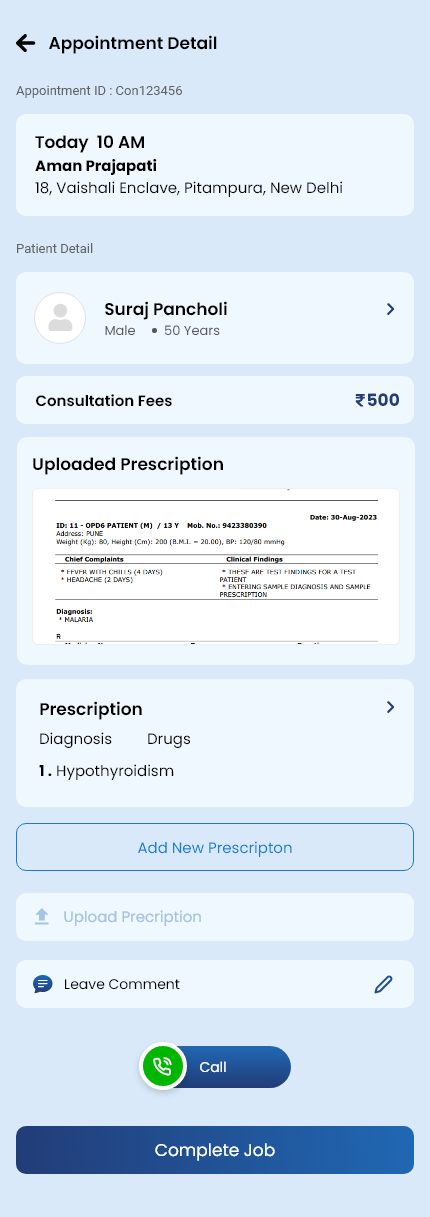Open the uploaded prescription image preview
This screenshot has width=430, height=1217.
click(215, 566)
